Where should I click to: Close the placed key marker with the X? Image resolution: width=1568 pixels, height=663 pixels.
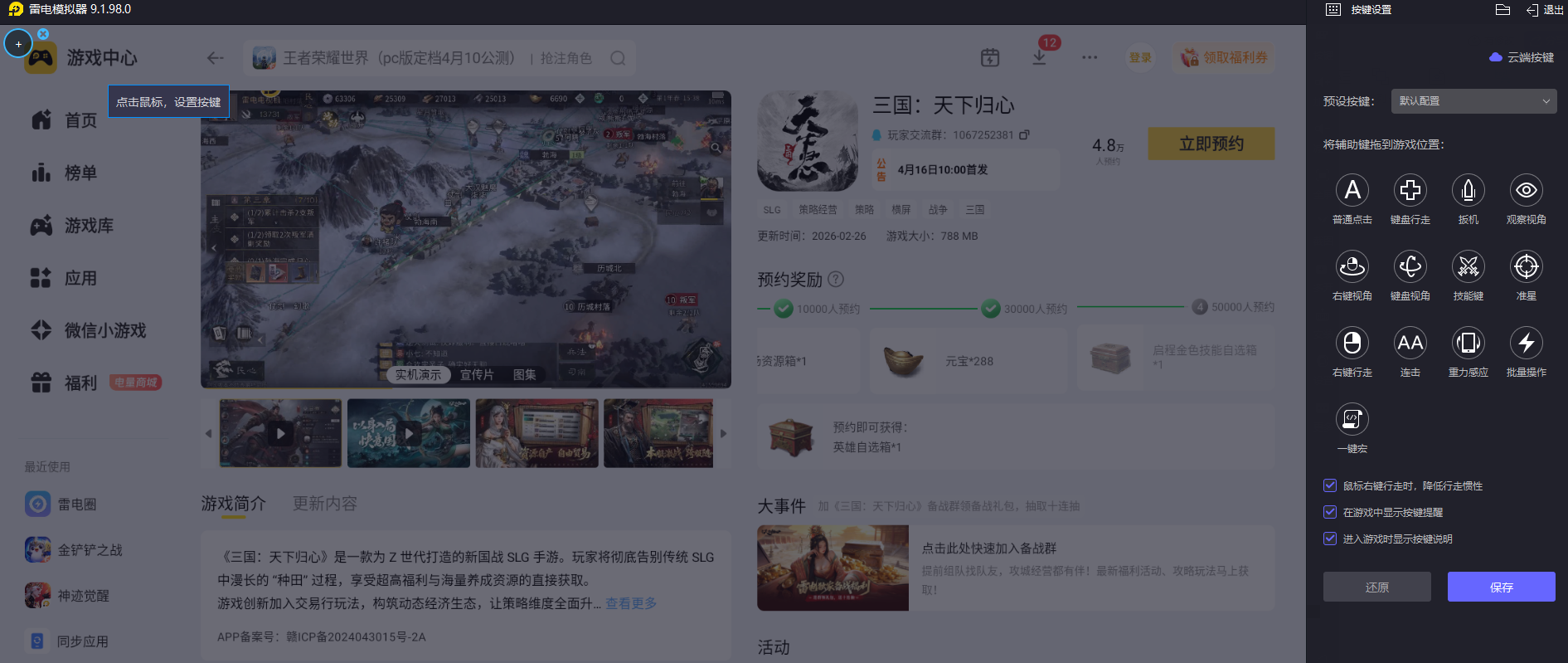coord(43,34)
